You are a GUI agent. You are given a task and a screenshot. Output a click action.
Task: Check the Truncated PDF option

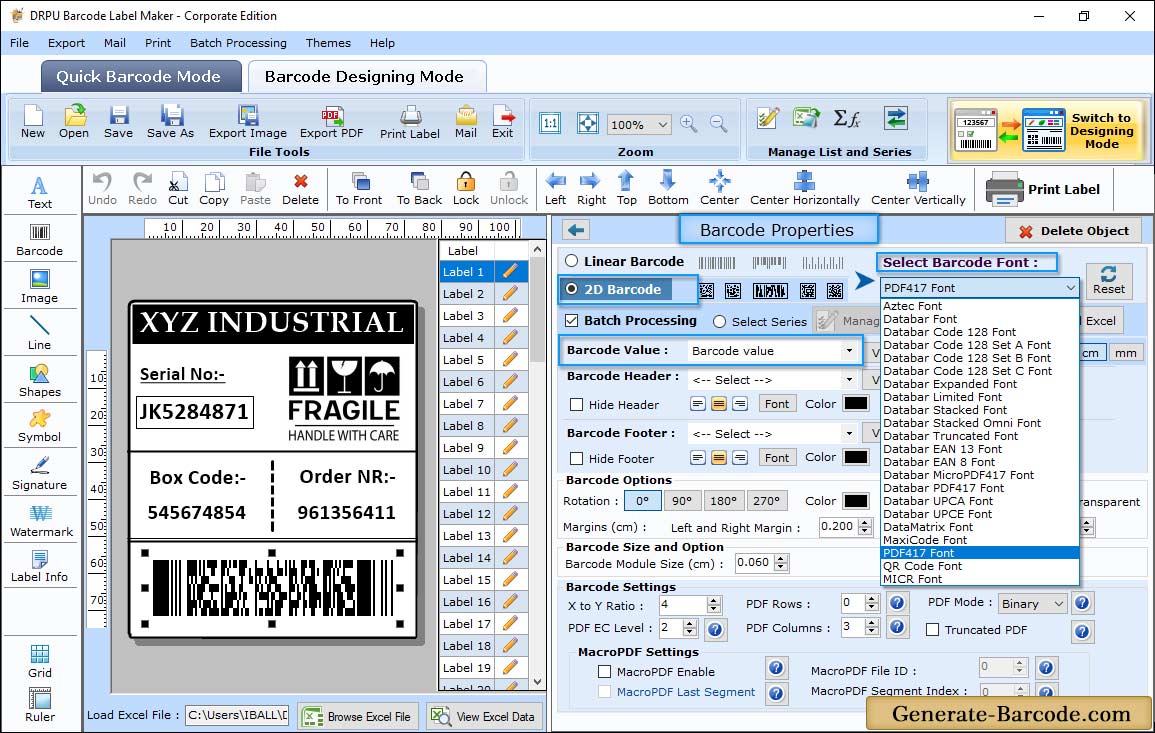(x=933, y=630)
